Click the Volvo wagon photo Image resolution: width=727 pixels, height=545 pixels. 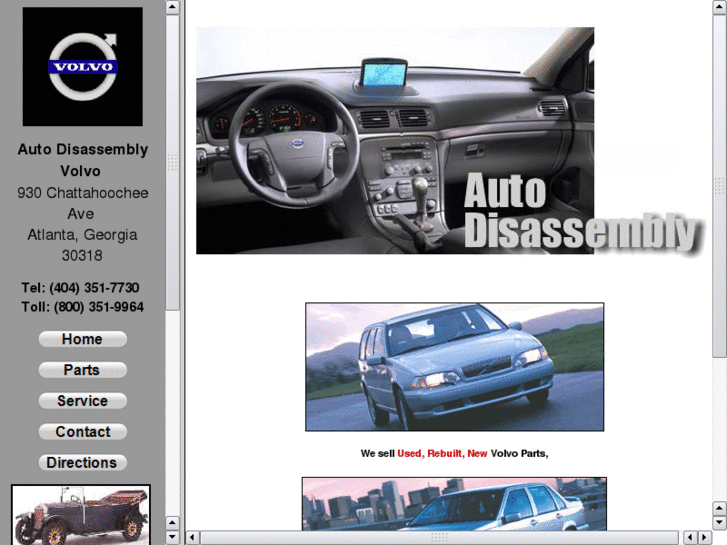(x=454, y=367)
